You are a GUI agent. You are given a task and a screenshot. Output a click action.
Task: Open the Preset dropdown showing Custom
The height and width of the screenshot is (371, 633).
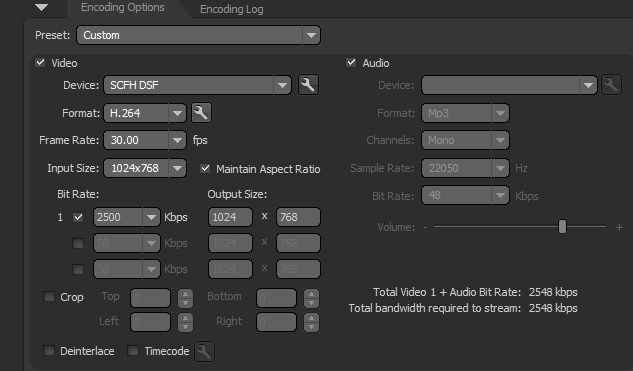198,35
